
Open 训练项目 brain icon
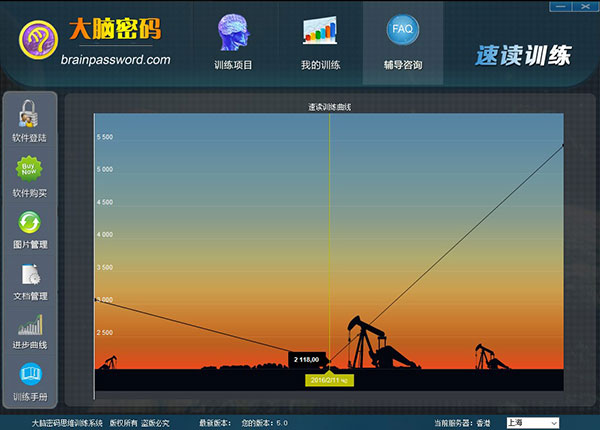tap(233, 33)
